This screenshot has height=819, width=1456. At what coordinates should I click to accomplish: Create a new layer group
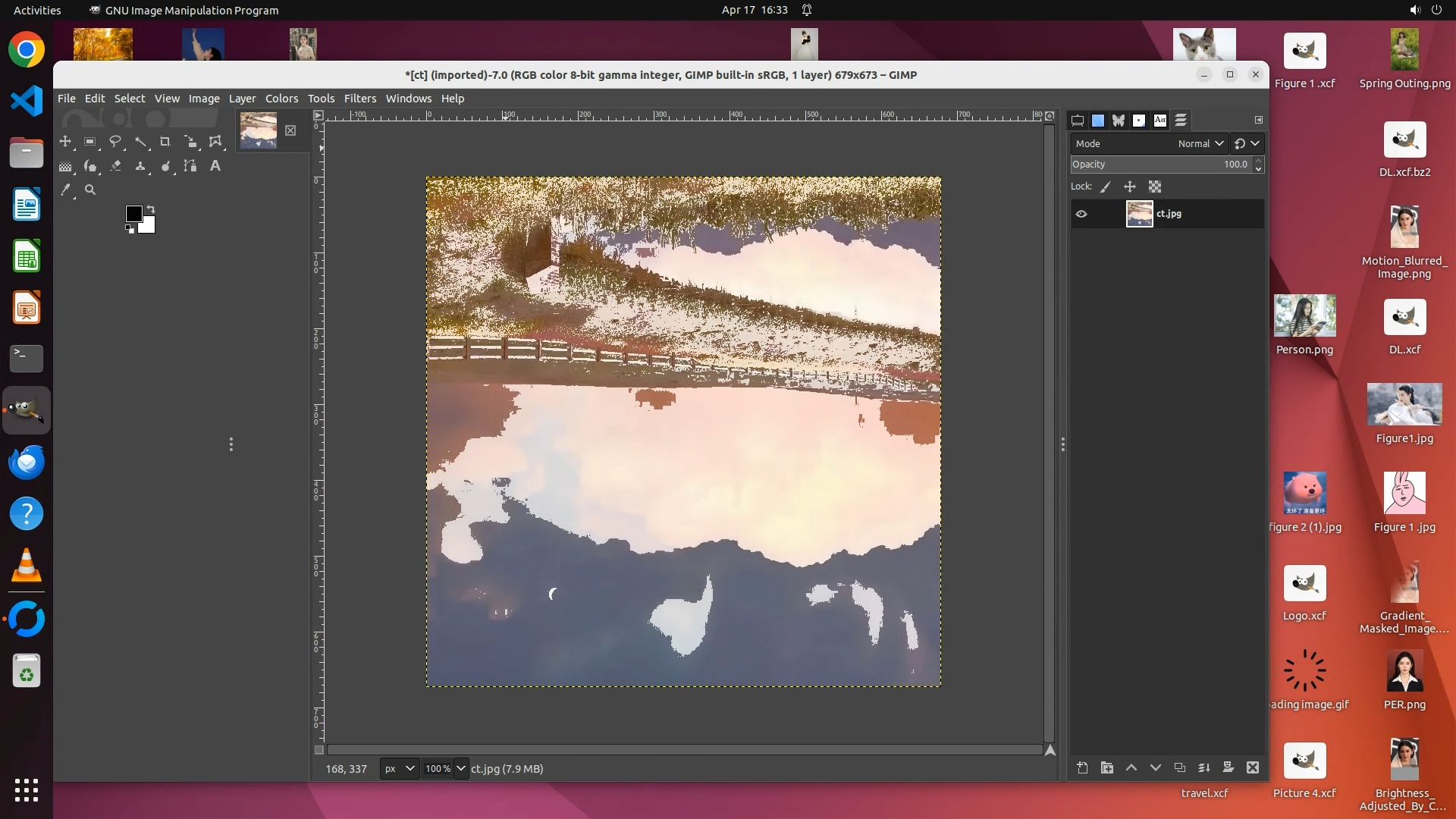click(x=1107, y=768)
